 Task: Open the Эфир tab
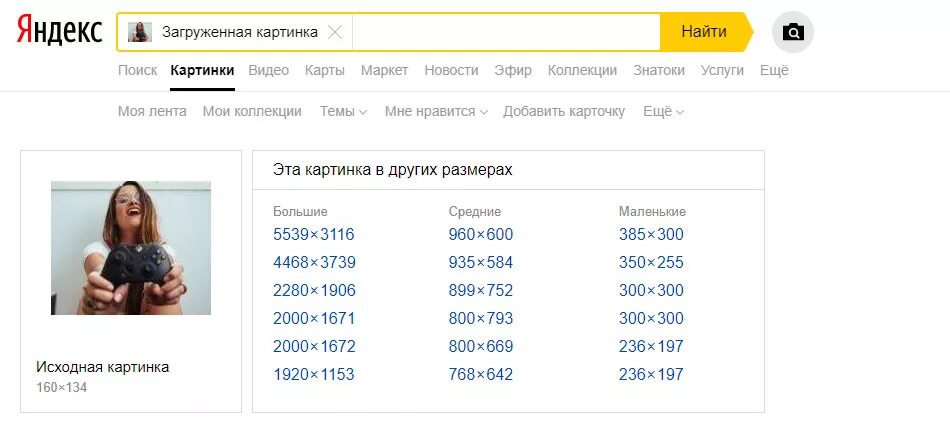[x=513, y=70]
